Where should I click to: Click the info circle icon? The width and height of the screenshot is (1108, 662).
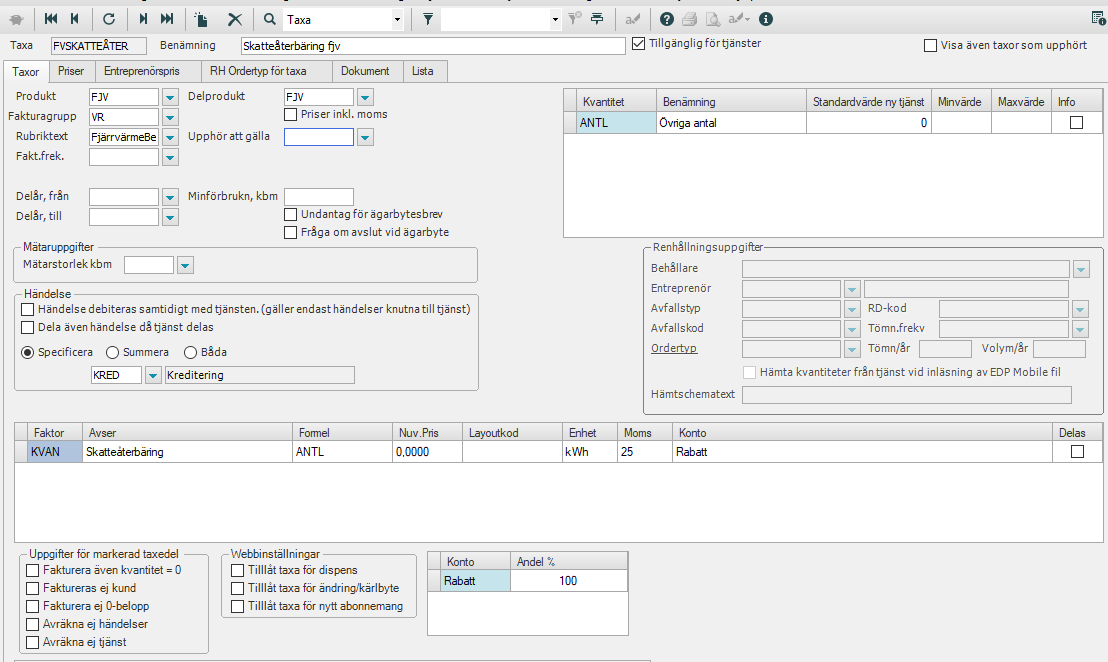tap(765, 19)
